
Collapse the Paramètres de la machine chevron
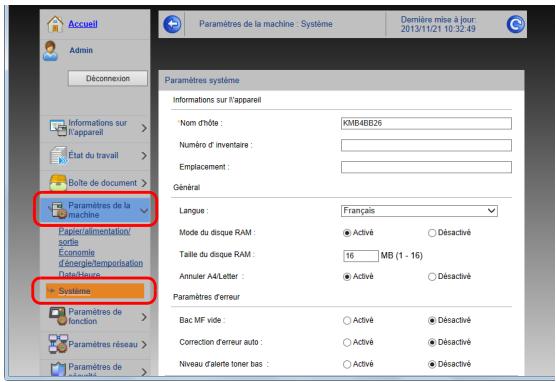tap(144, 210)
